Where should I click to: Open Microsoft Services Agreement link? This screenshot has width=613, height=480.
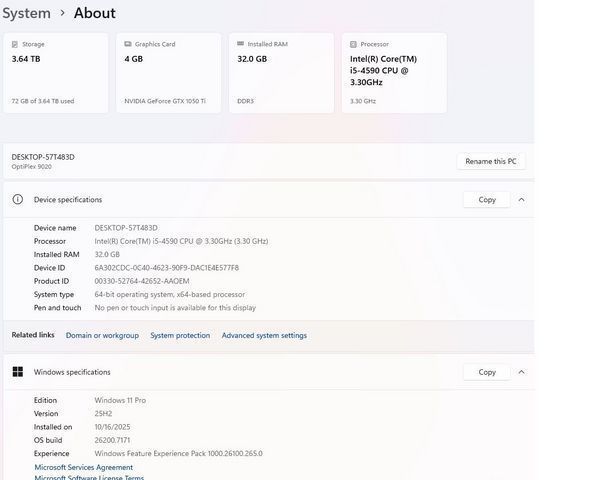click(x=84, y=467)
